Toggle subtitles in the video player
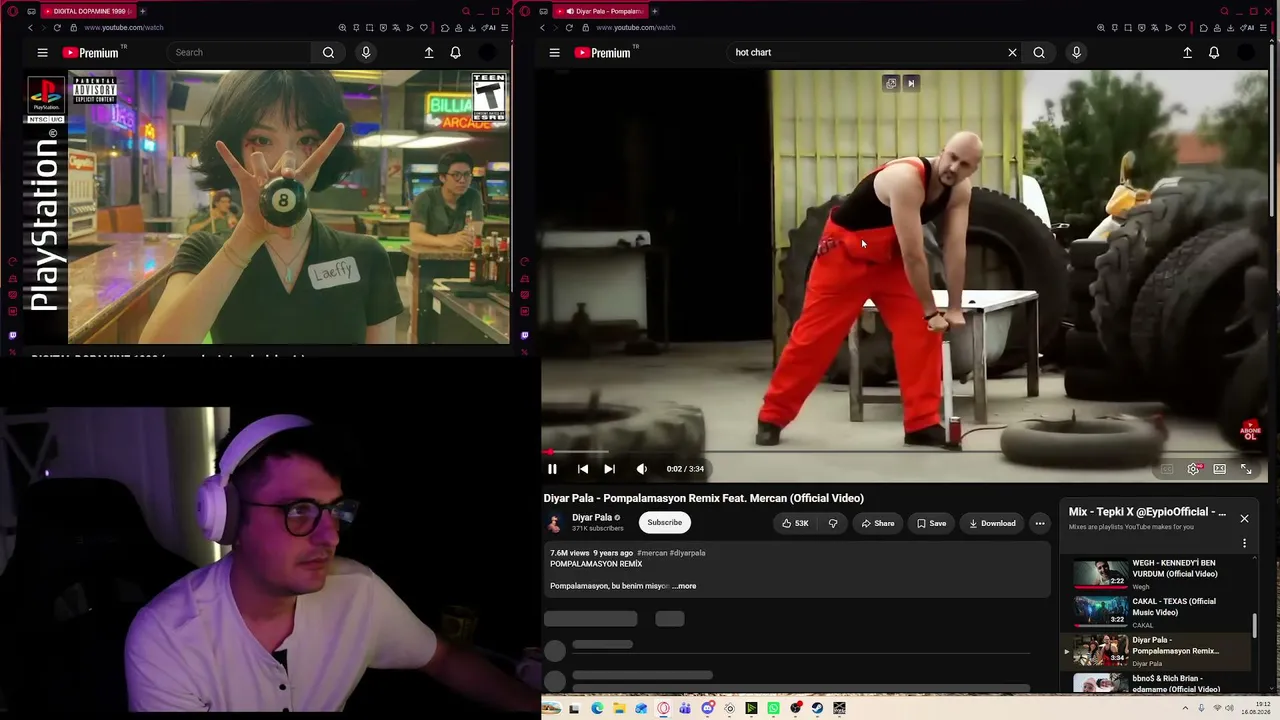The image size is (1280, 720). tap(1167, 469)
